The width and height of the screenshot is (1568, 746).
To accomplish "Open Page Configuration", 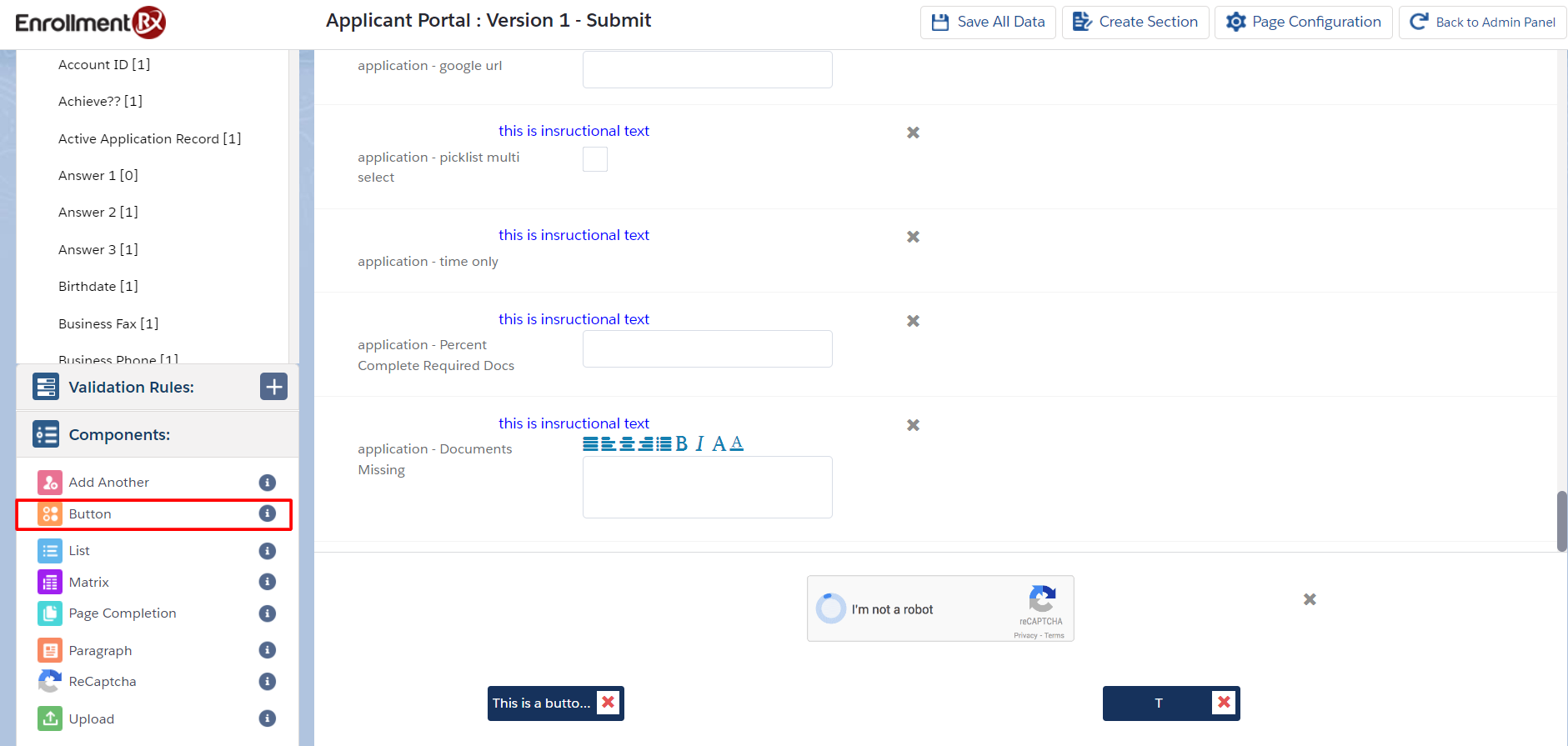I will (x=1303, y=22).
